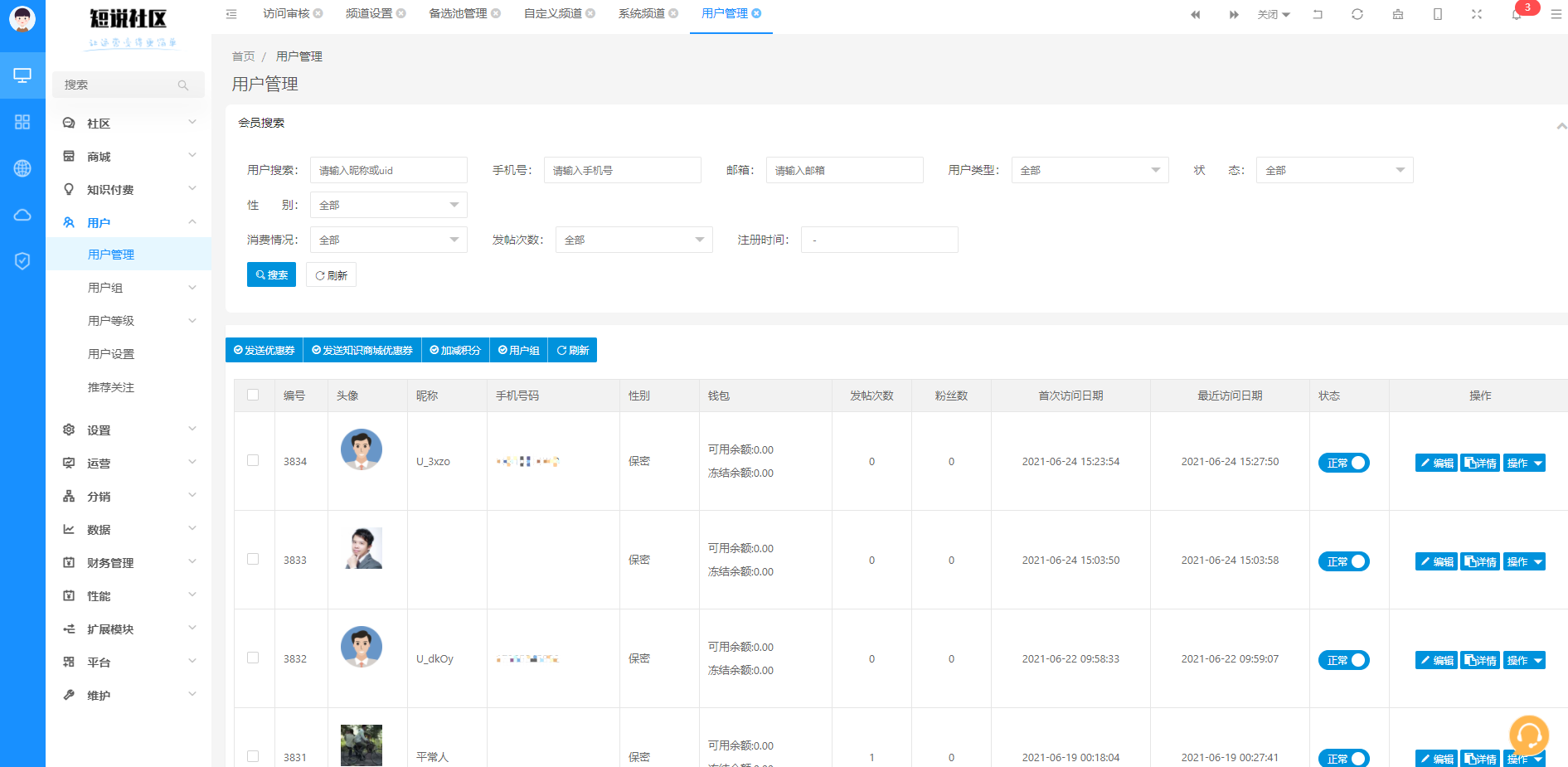Switch to the 频道设置 tab
1568x767 pixels.
pyautogui.click(x=369, y=13)
